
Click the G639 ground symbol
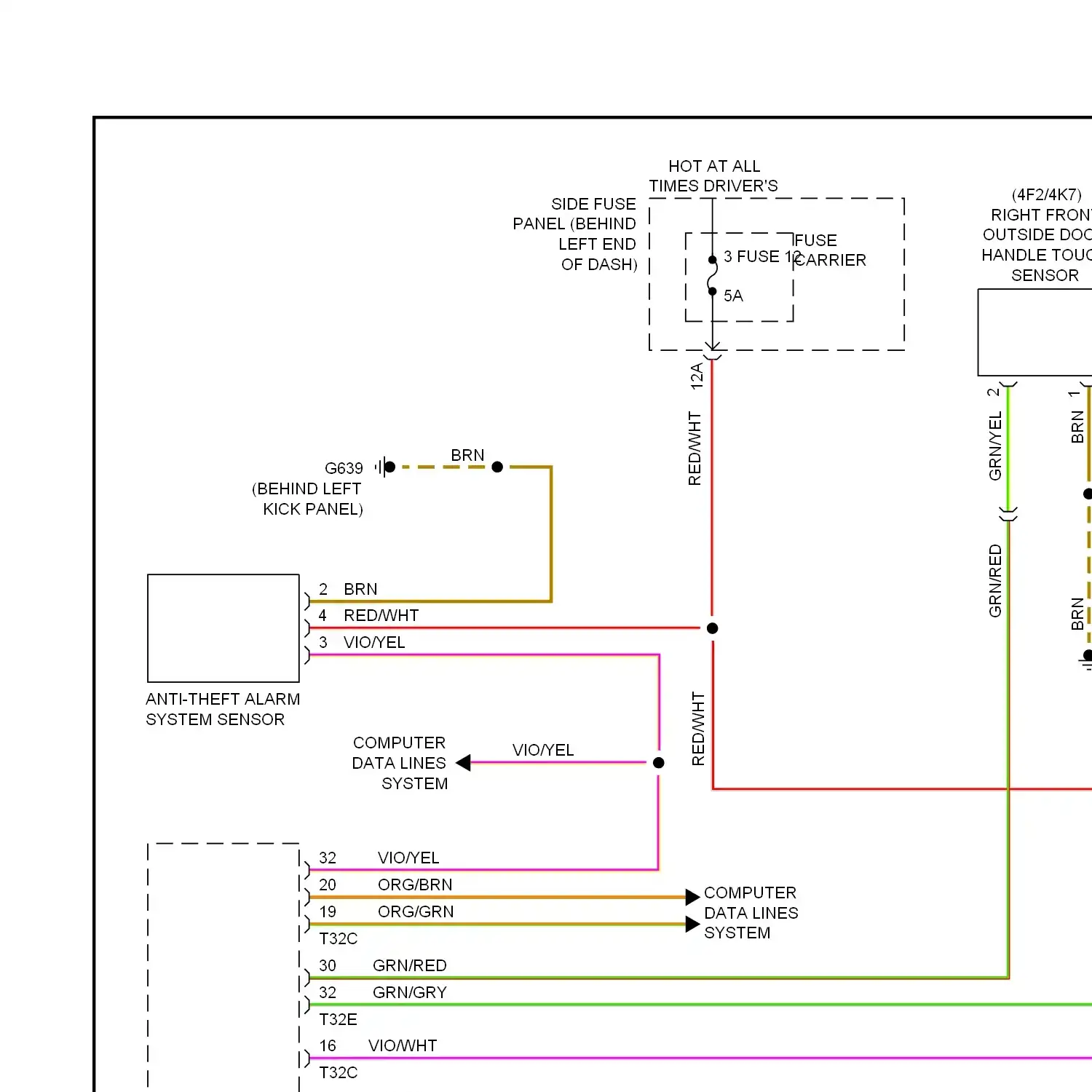(385, 467)
